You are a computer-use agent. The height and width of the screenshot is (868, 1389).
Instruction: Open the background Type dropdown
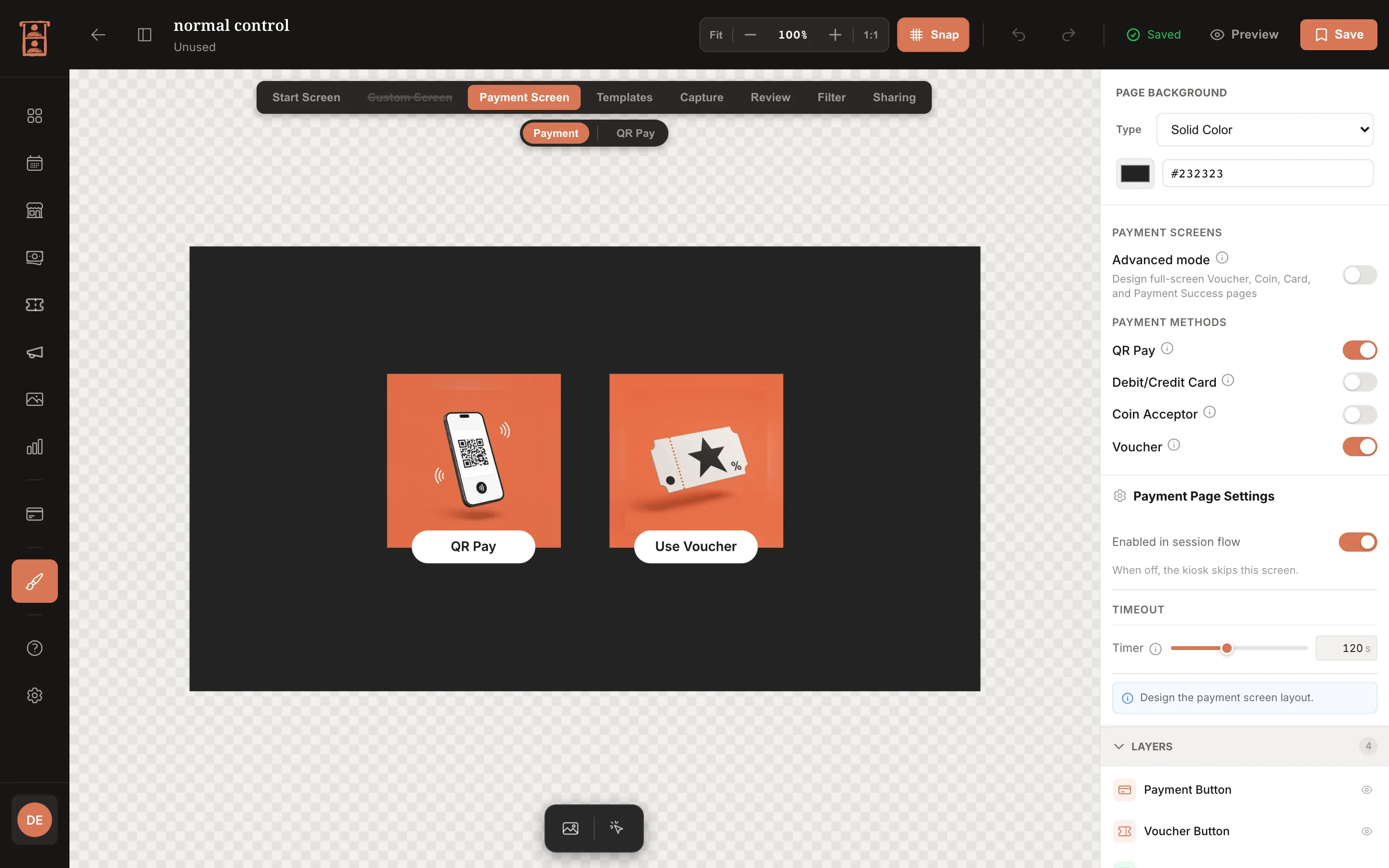pos(1265,130)
